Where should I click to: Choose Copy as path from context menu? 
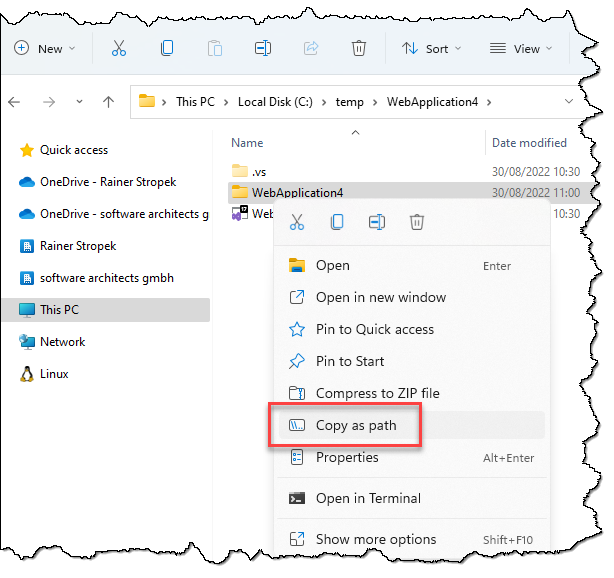[x=356, y=425]
